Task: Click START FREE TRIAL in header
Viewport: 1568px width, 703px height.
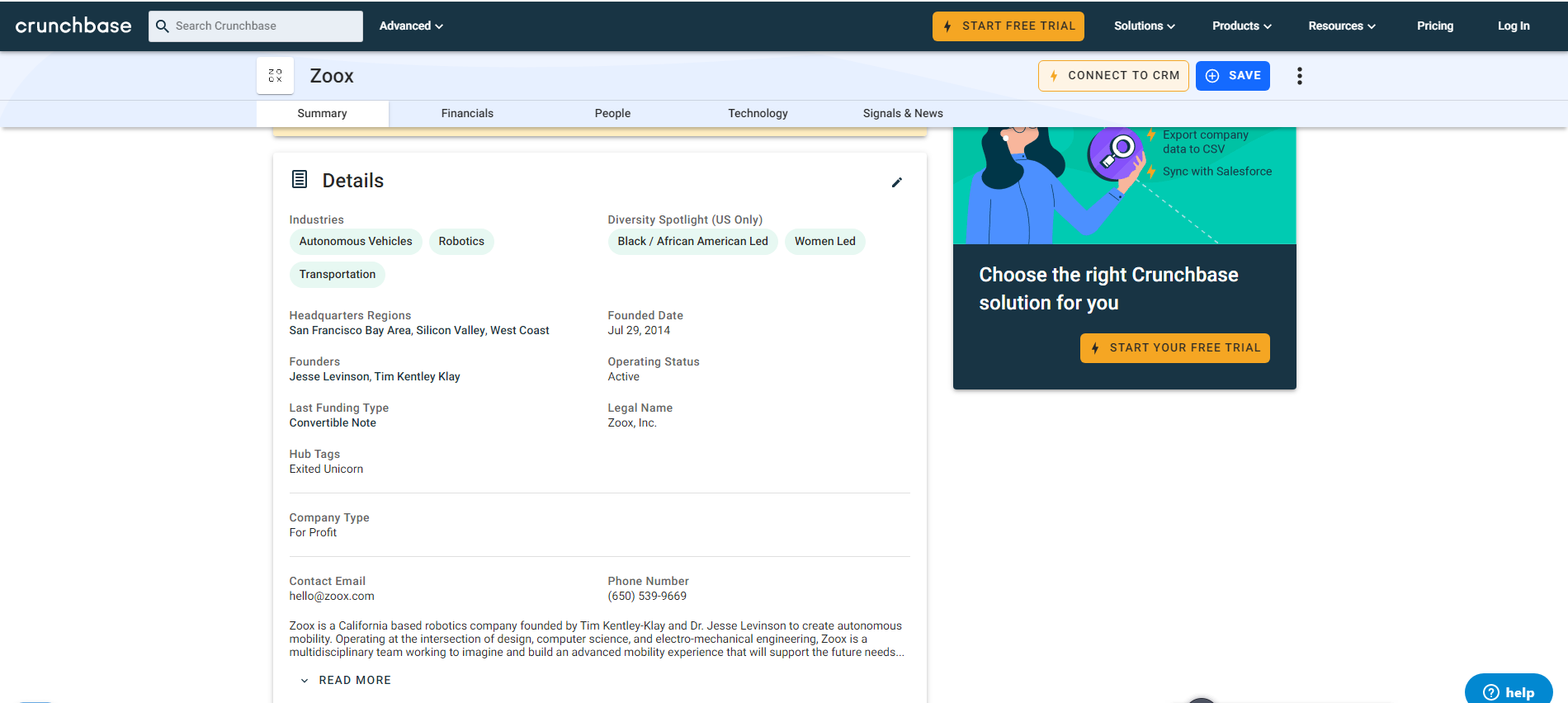Action: coord(1008,26)
